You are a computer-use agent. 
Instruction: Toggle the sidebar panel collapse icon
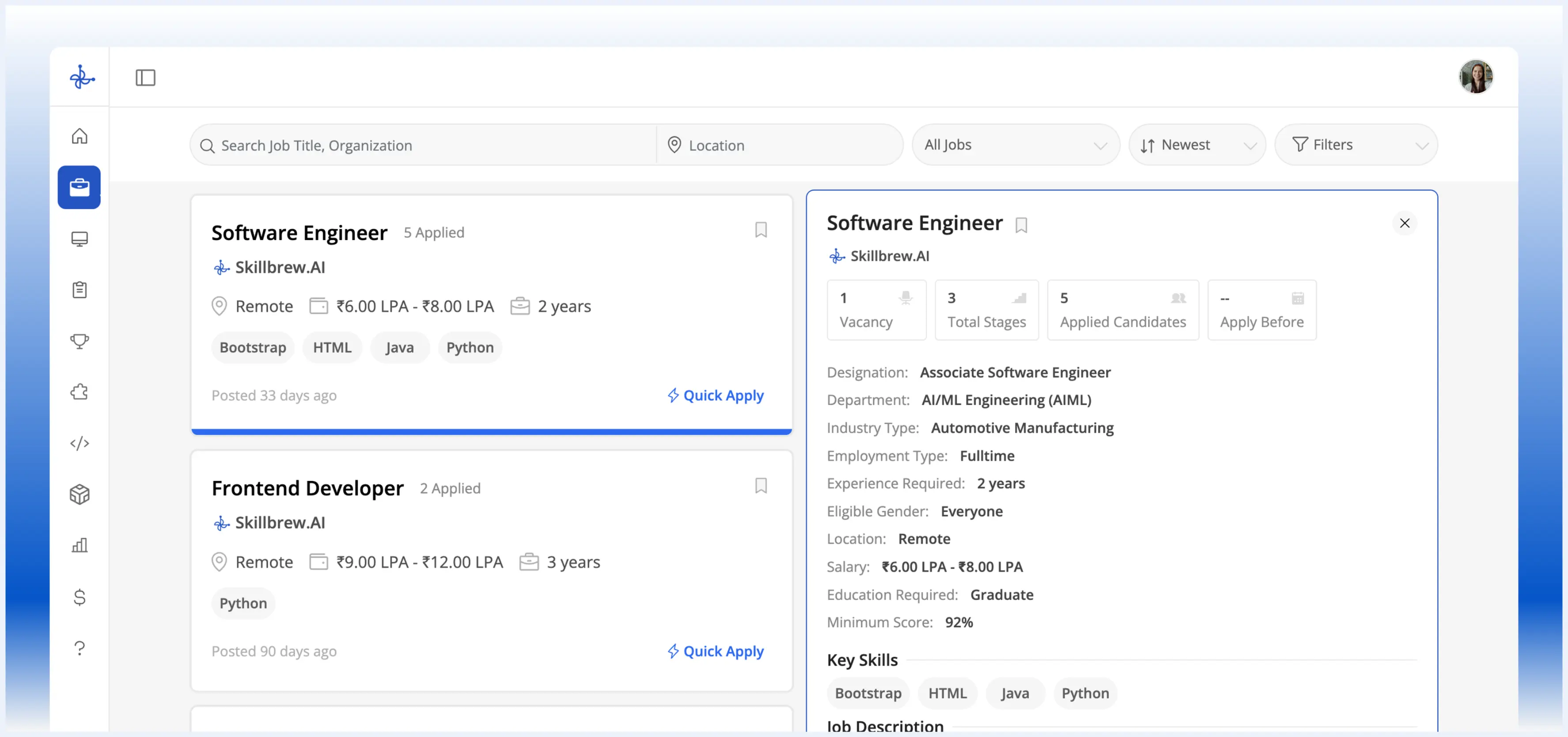coord(145,77)
